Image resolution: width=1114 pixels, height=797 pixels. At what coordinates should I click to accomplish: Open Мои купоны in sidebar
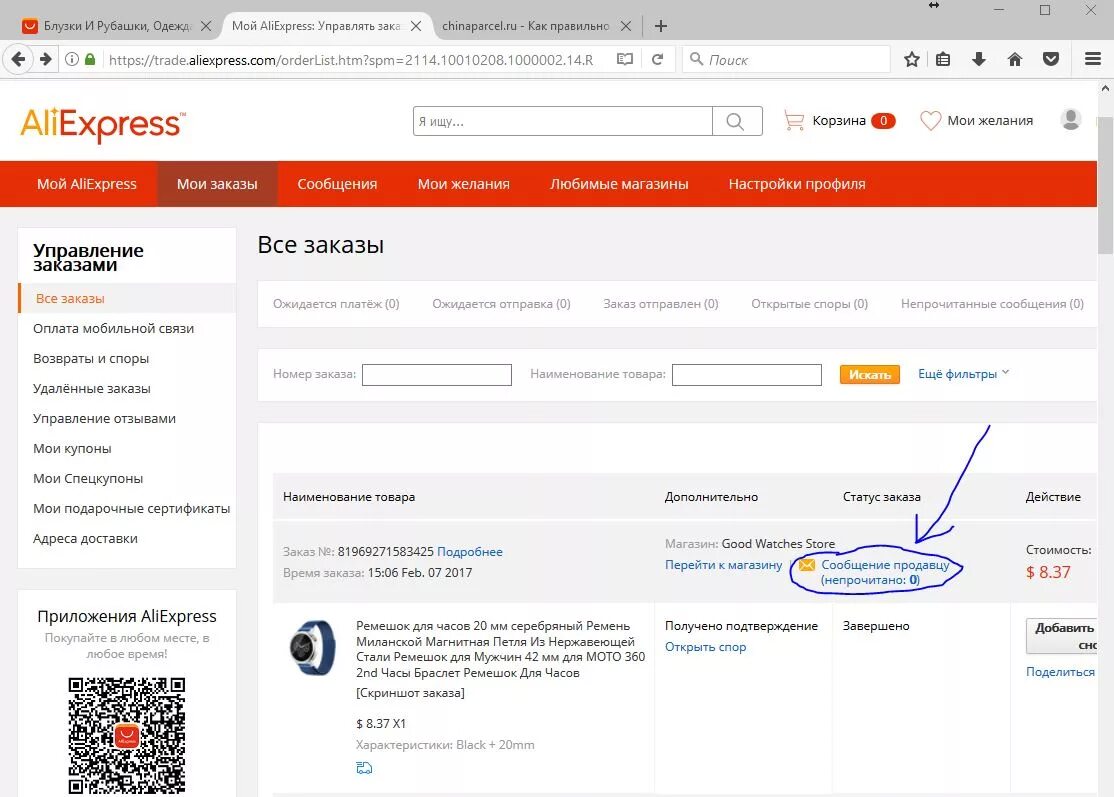(72, 449)
